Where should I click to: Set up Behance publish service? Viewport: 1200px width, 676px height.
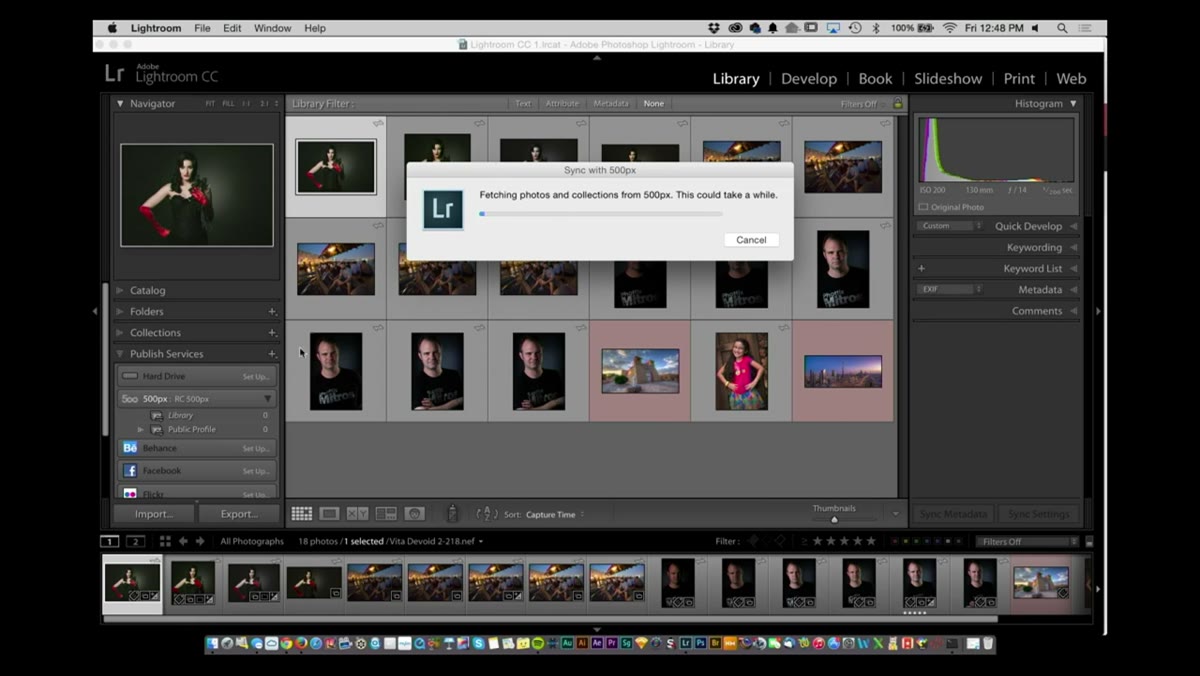pyautogui.click(x=255, y=449)
